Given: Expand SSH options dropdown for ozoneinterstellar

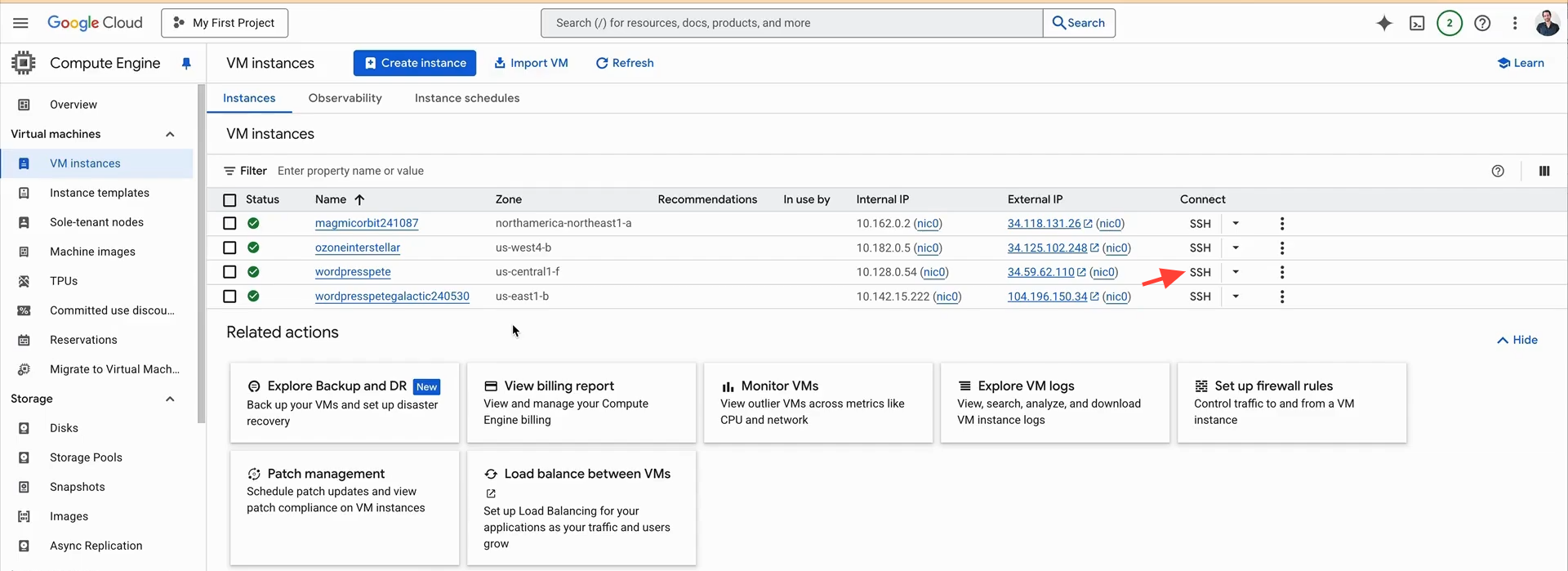Looking at the screenshot, I should (1236, 248).
